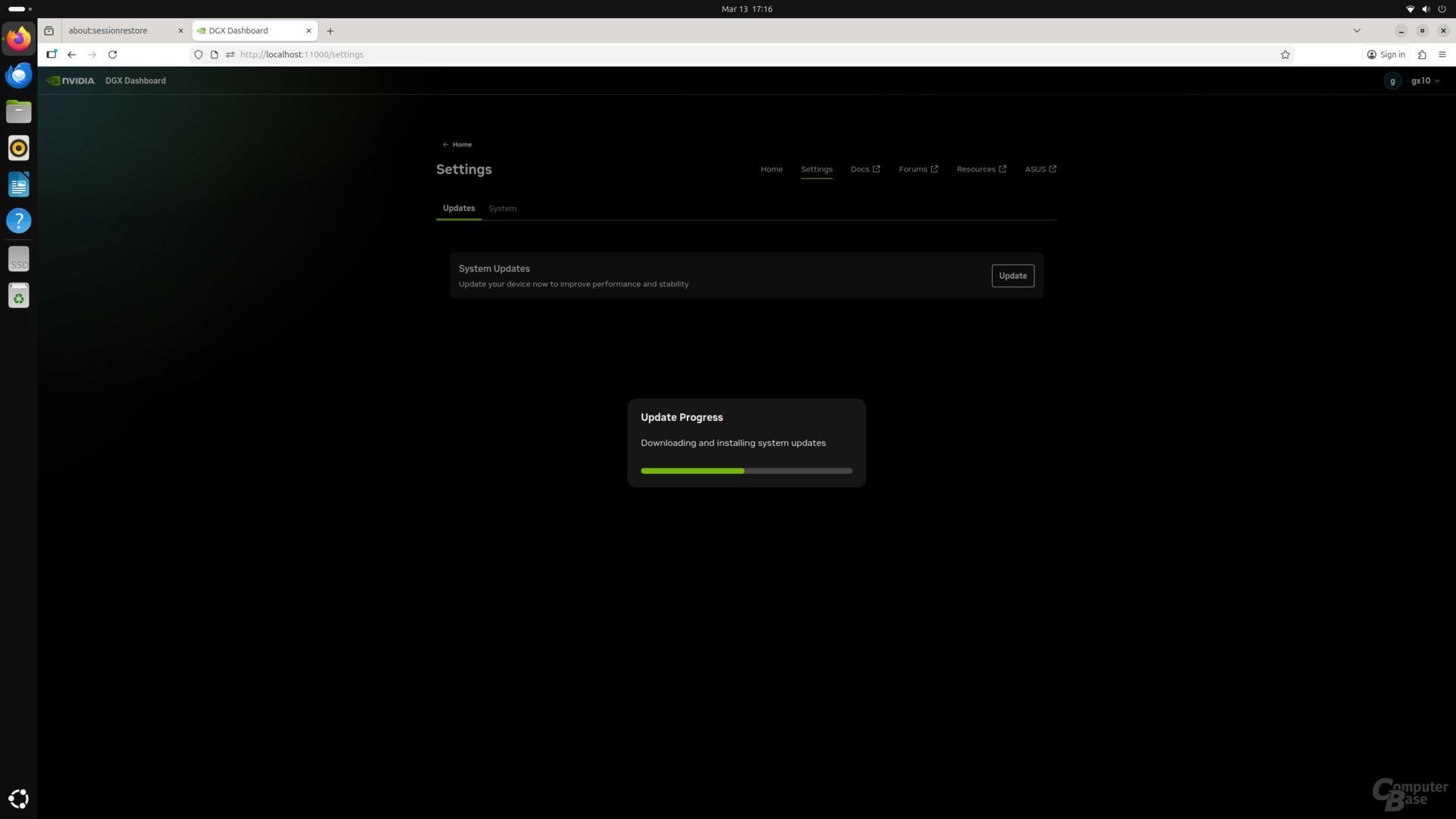
Task: Bookmark page with the star icon
Action: click(1285, 55)
